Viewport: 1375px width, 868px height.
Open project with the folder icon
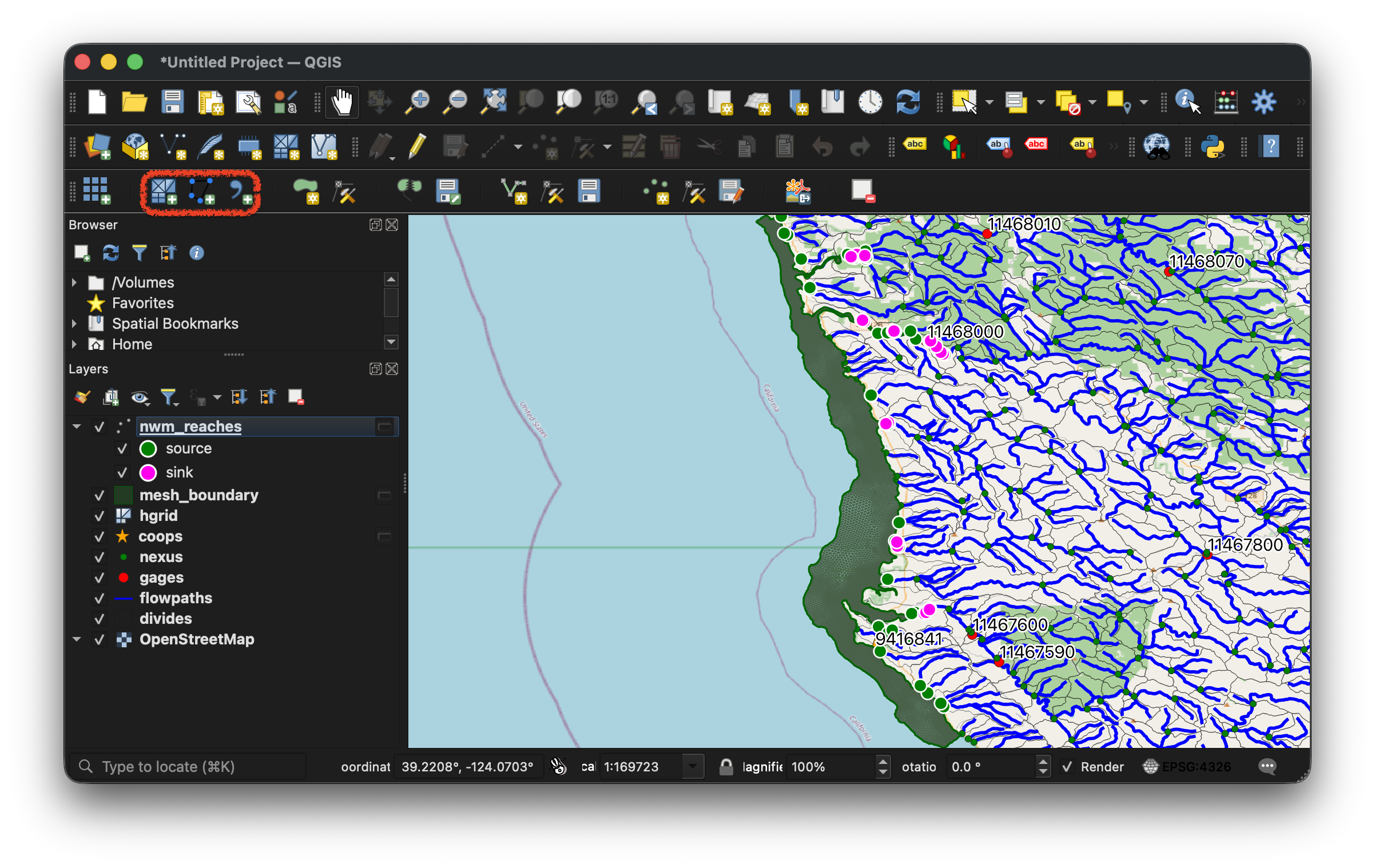point(134,102)
